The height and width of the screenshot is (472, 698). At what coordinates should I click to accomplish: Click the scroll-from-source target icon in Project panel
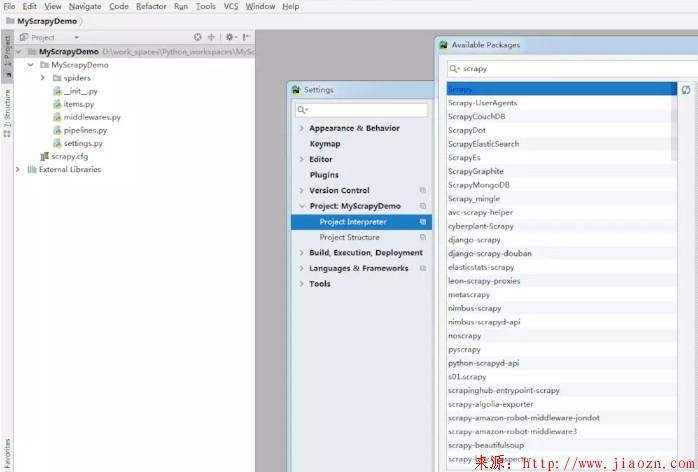pos(197,37)
